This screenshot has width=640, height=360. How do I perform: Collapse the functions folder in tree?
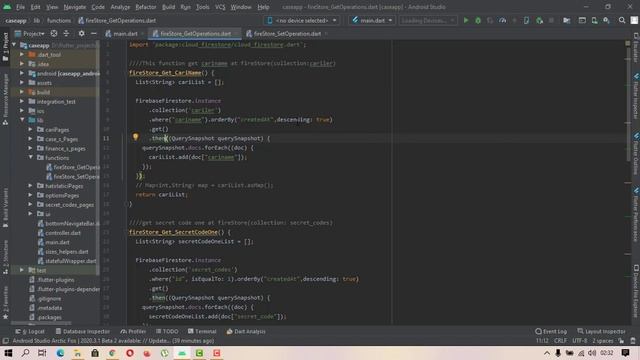tap(31, 158)
